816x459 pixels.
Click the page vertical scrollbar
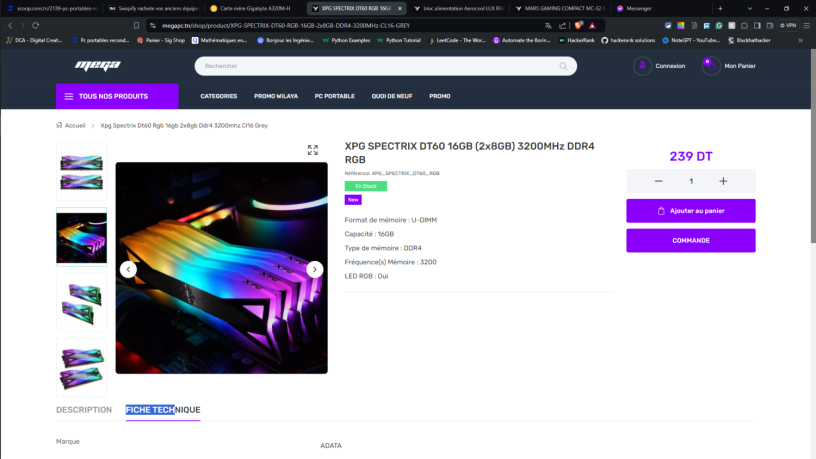[813, 146]
